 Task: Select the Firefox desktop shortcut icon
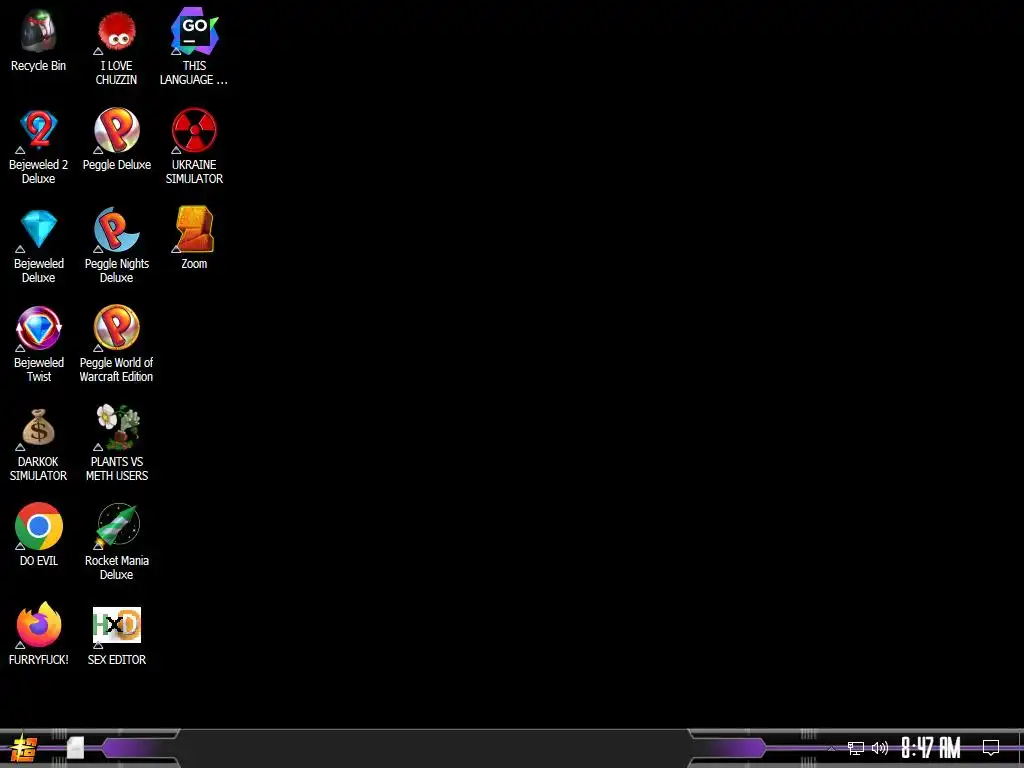tap(39, 625)
